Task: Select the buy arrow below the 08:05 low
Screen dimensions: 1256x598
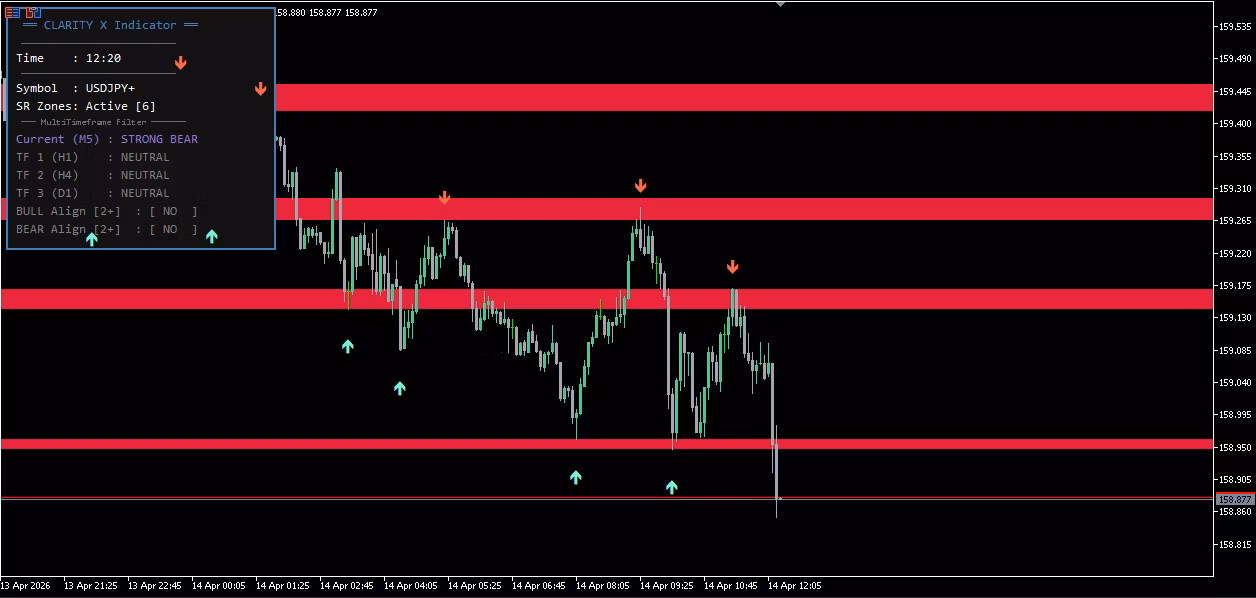Action: point(575,477)
